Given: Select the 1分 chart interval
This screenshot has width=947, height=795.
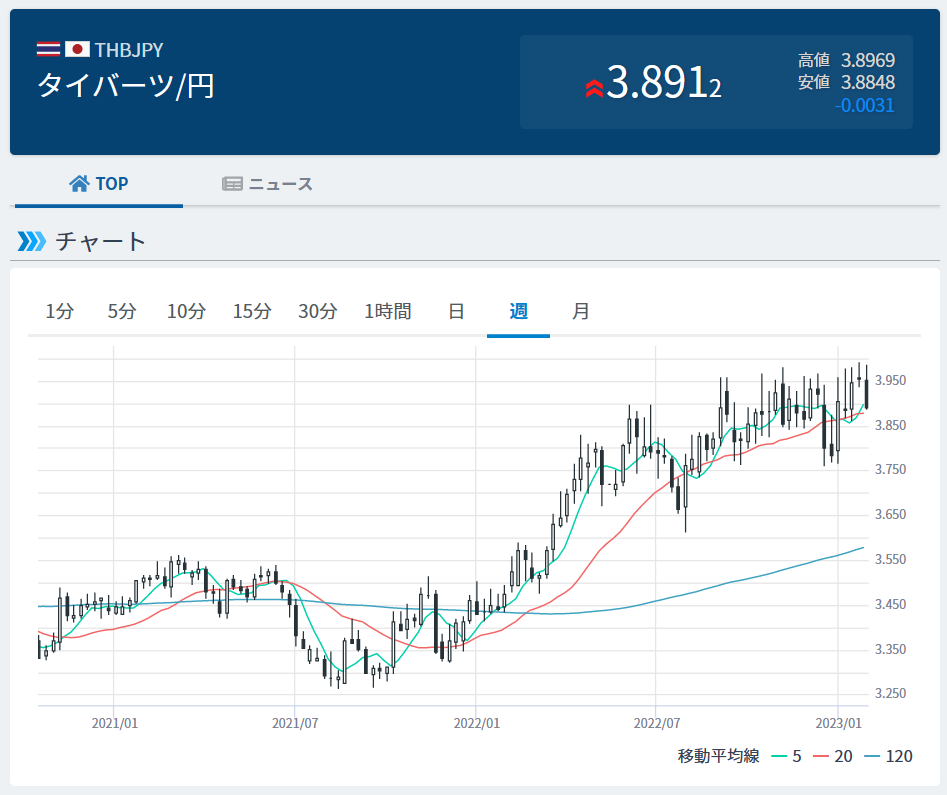Looking at the screenshot, I should [60, 311].
